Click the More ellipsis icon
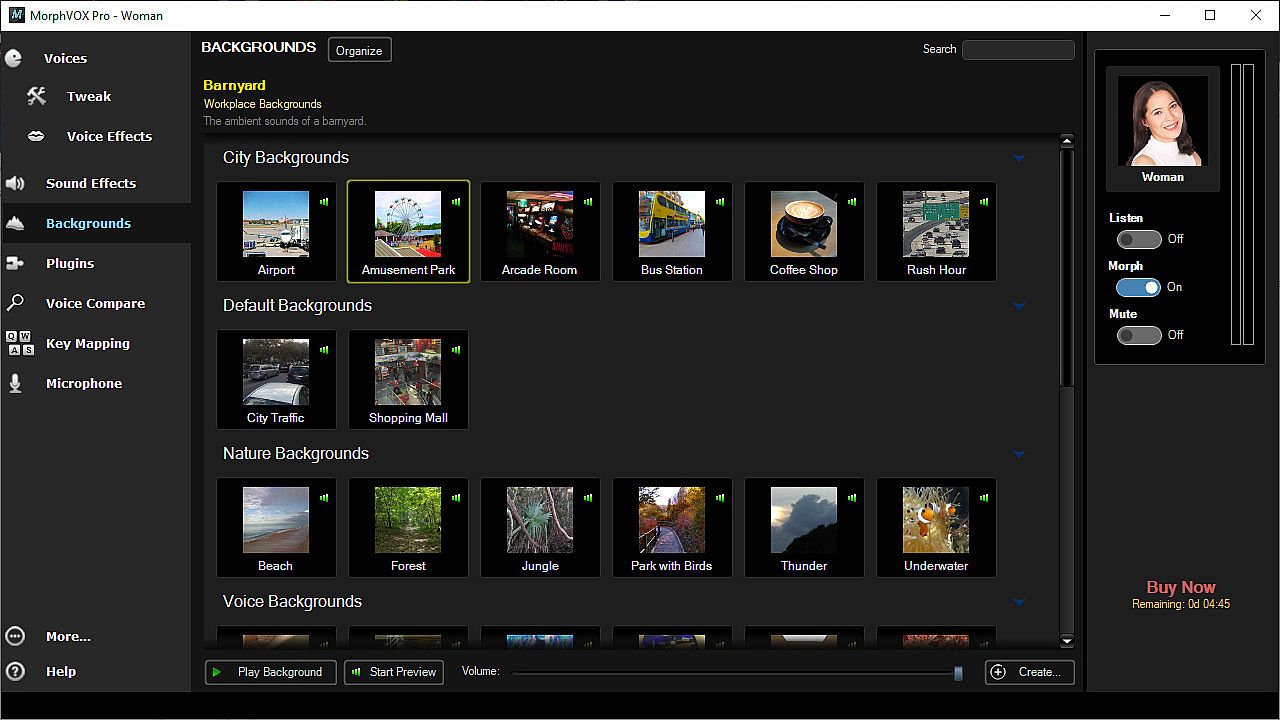1280x720 pixels. [x=15, y=636]
